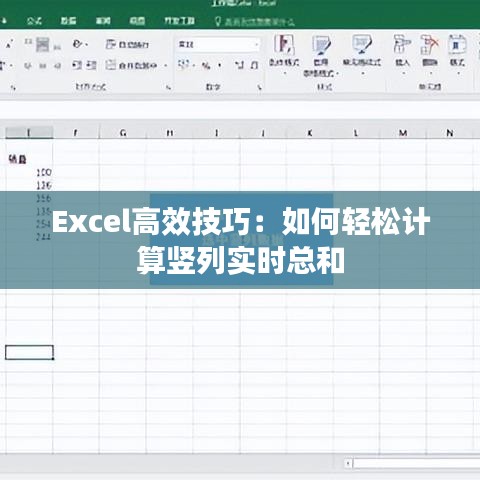Expand the arrow under 插入 (Insert)
The width and height of the screenshot is (480, 480).
click(x=403, y=72)
